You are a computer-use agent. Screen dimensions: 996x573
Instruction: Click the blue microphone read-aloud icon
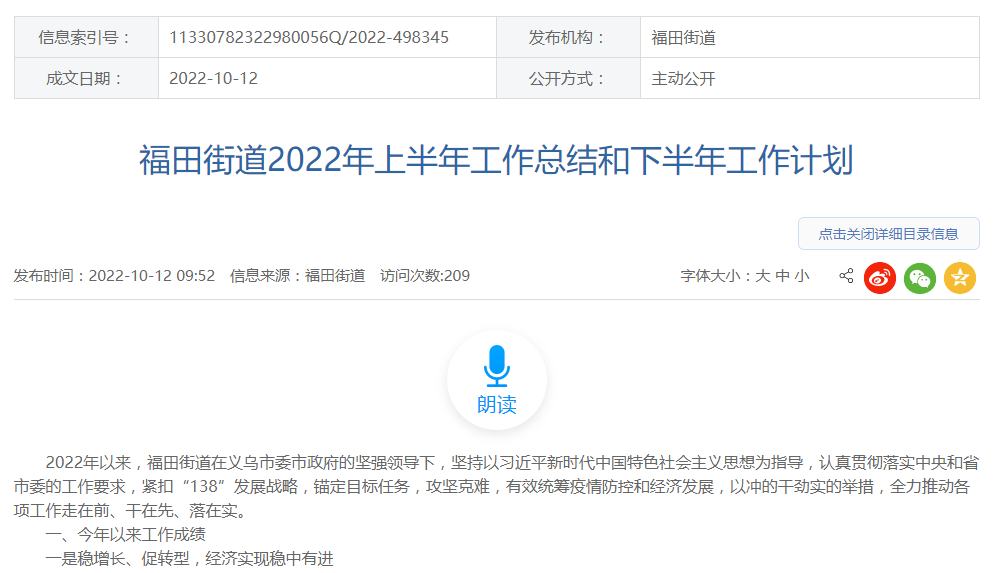pyautogui.click(x=497, y=367)
